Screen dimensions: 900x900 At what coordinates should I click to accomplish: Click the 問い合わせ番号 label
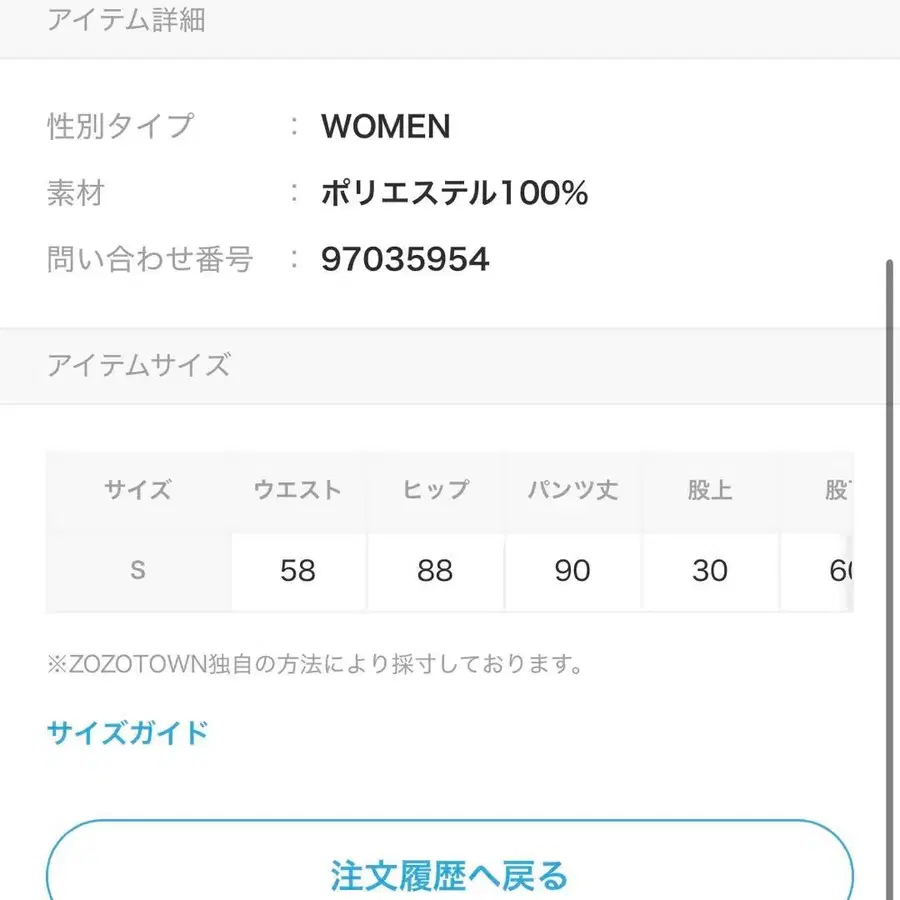point(150,260)
